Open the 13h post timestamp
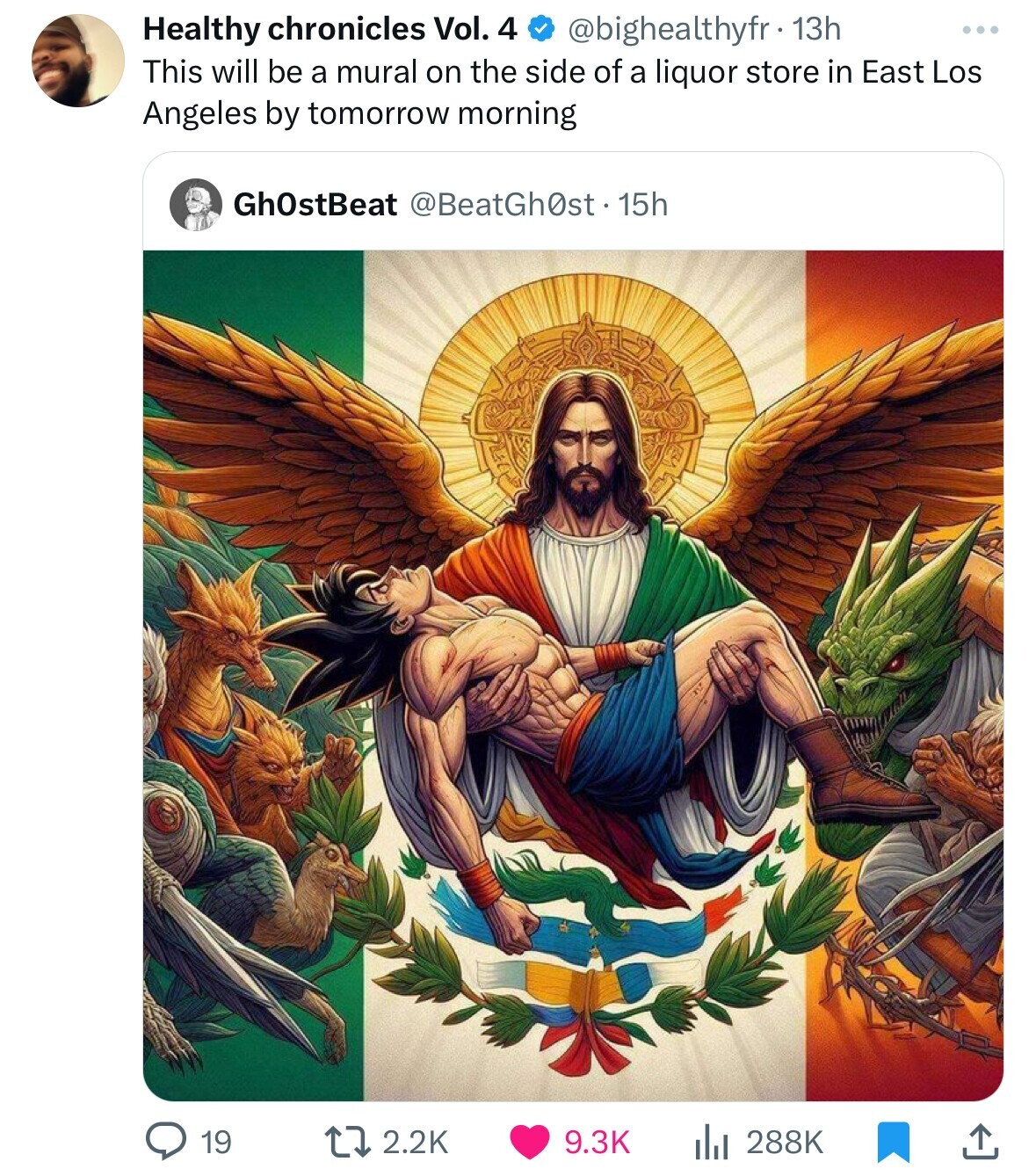1036x1176 pixels. point(817,29)
